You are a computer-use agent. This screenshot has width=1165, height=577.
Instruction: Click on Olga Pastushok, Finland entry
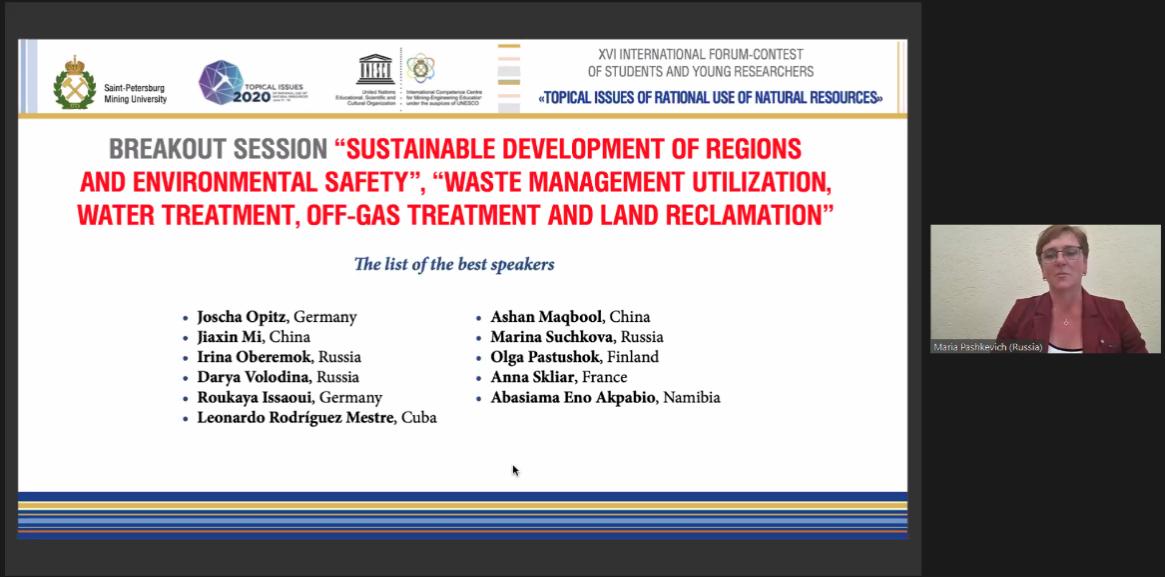[x=574, y=357]
